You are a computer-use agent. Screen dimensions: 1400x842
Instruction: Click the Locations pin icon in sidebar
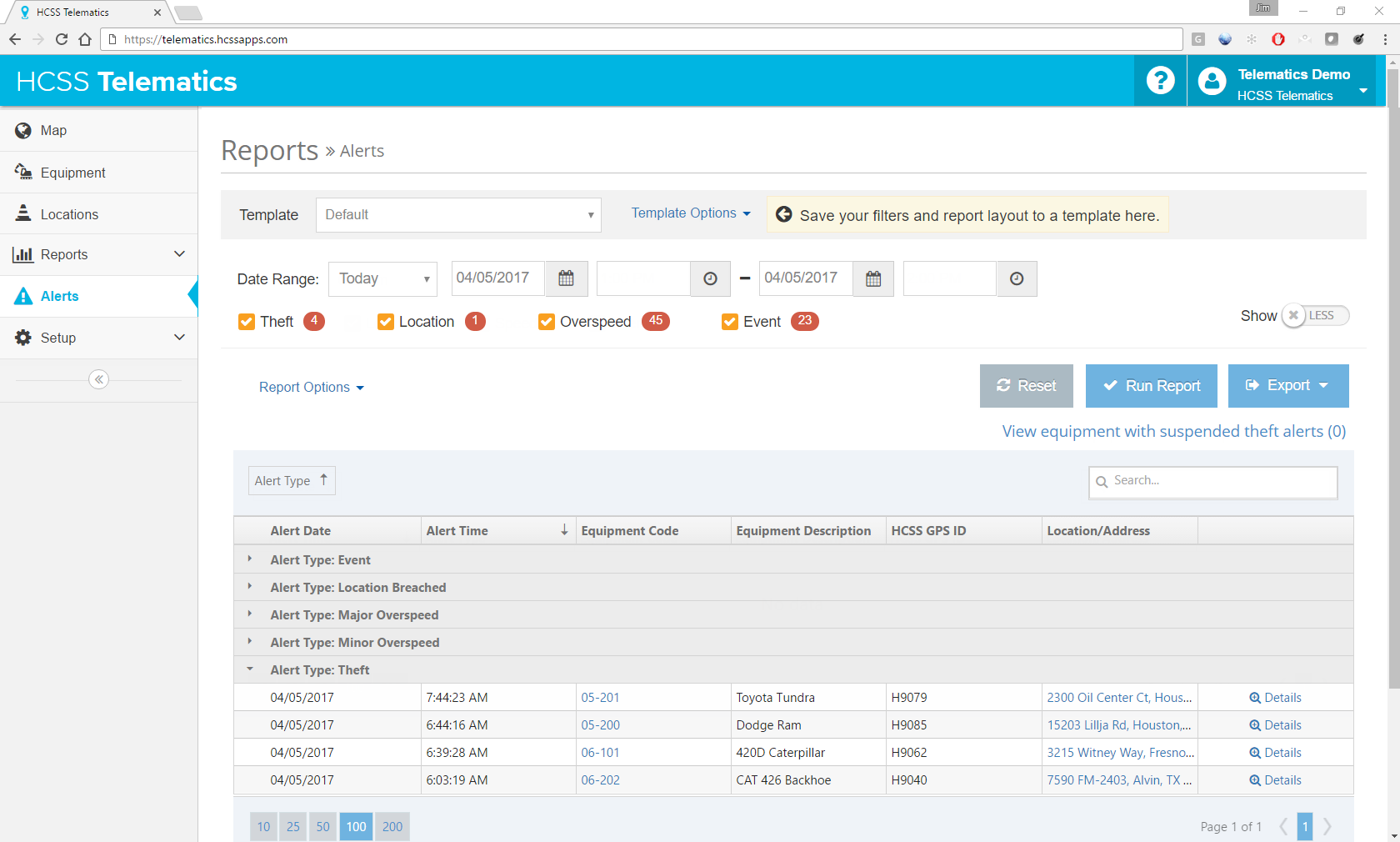point(23,213)
